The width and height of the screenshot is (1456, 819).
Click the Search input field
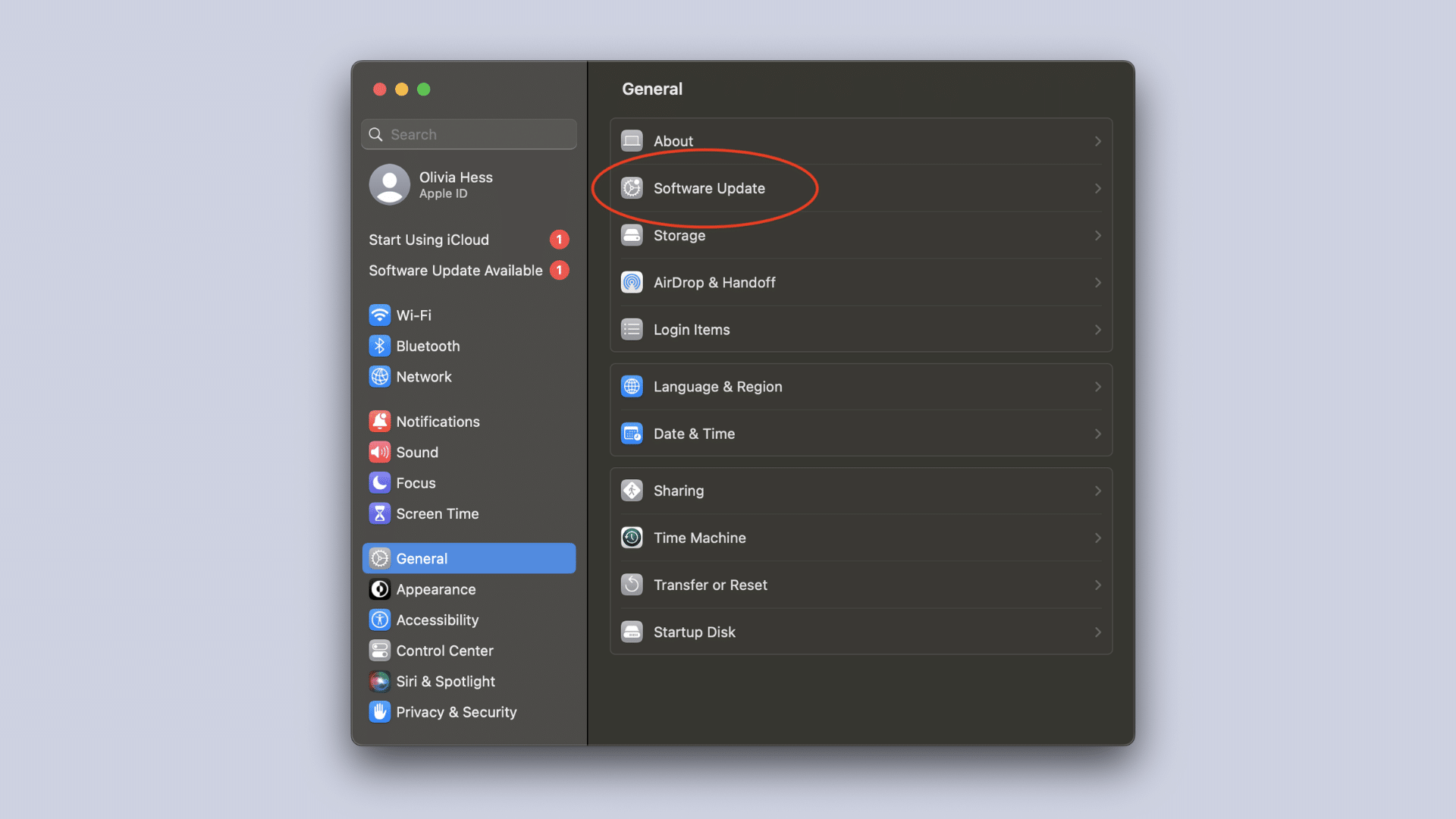[468, 134]
